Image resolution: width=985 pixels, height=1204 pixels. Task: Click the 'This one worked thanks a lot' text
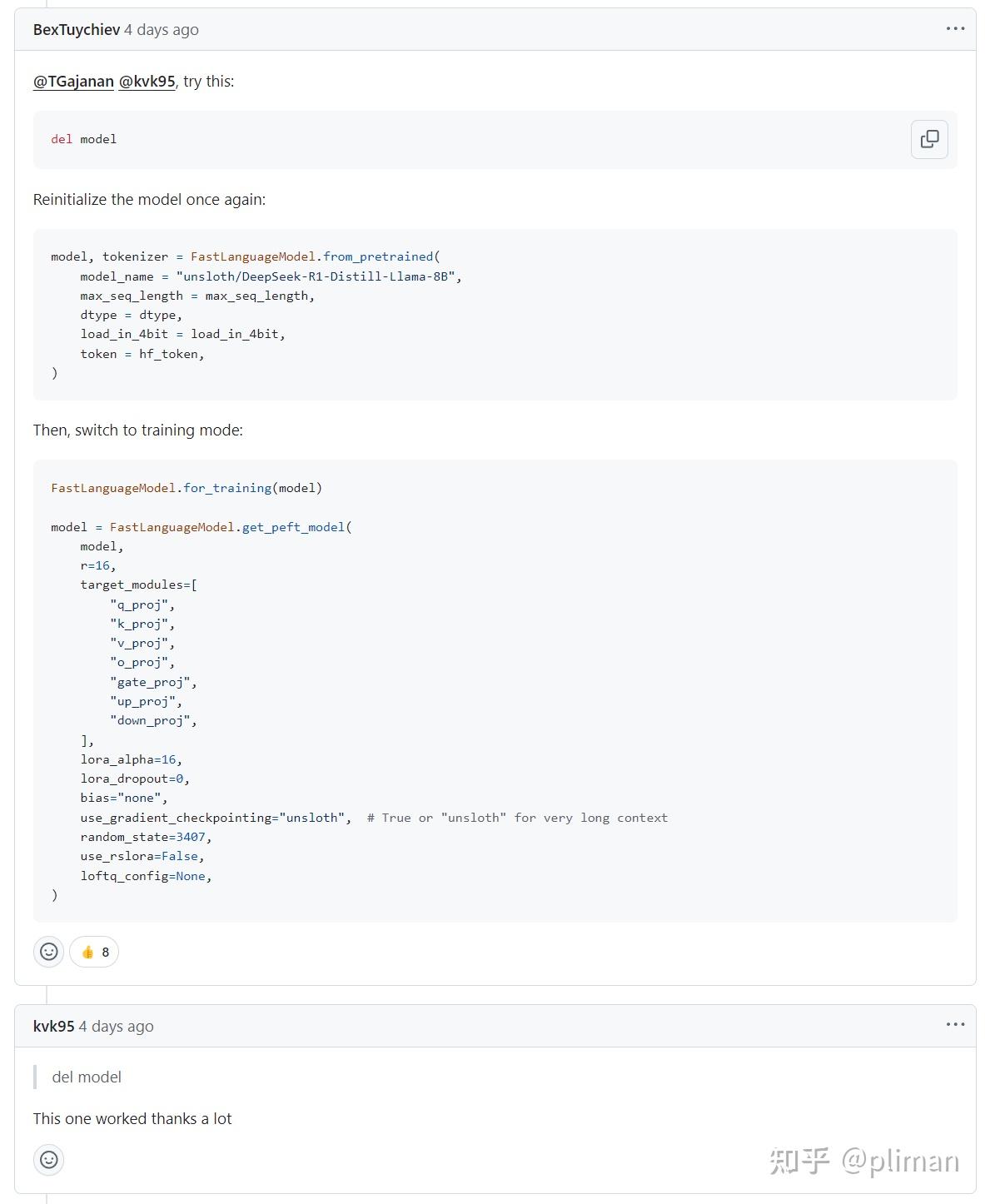132,1118
